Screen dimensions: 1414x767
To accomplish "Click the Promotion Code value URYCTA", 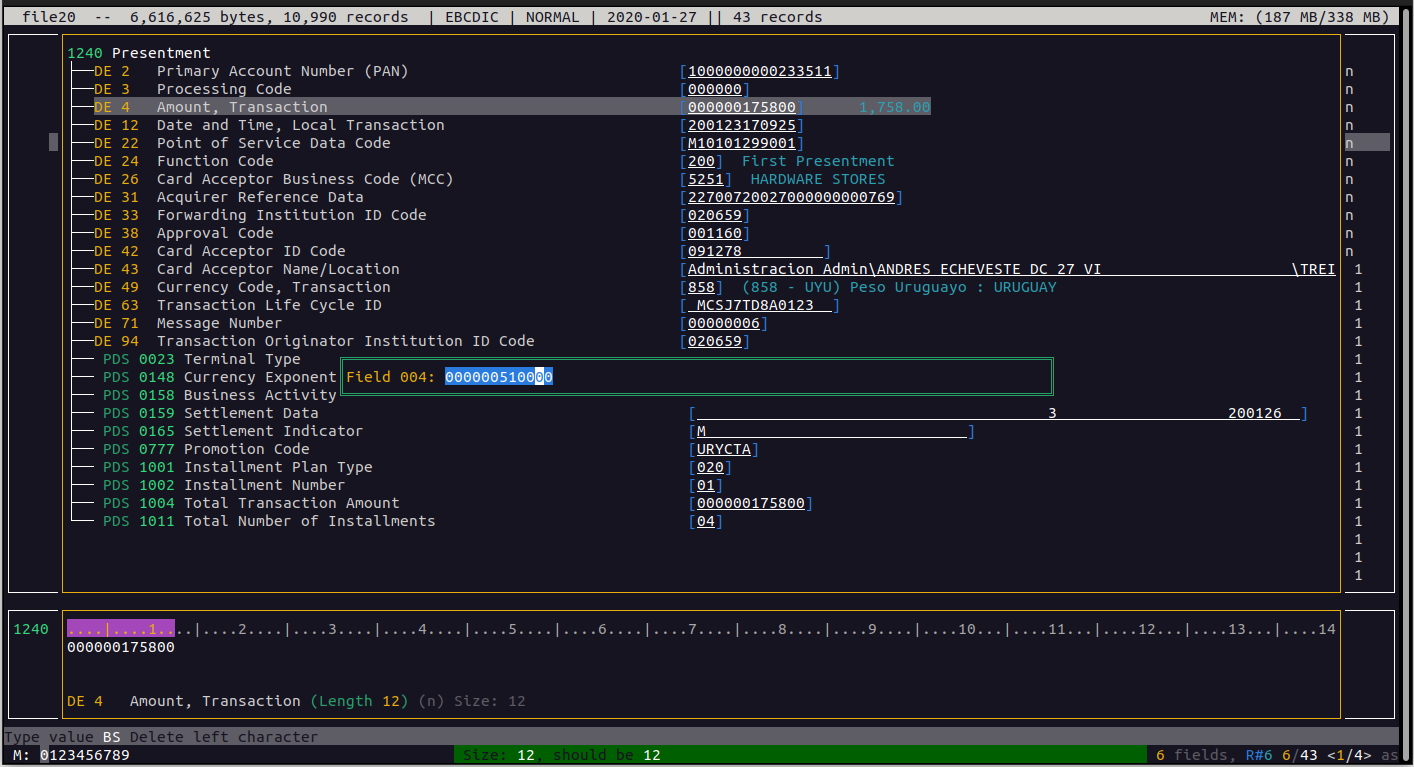I will (x=723, y=449).
